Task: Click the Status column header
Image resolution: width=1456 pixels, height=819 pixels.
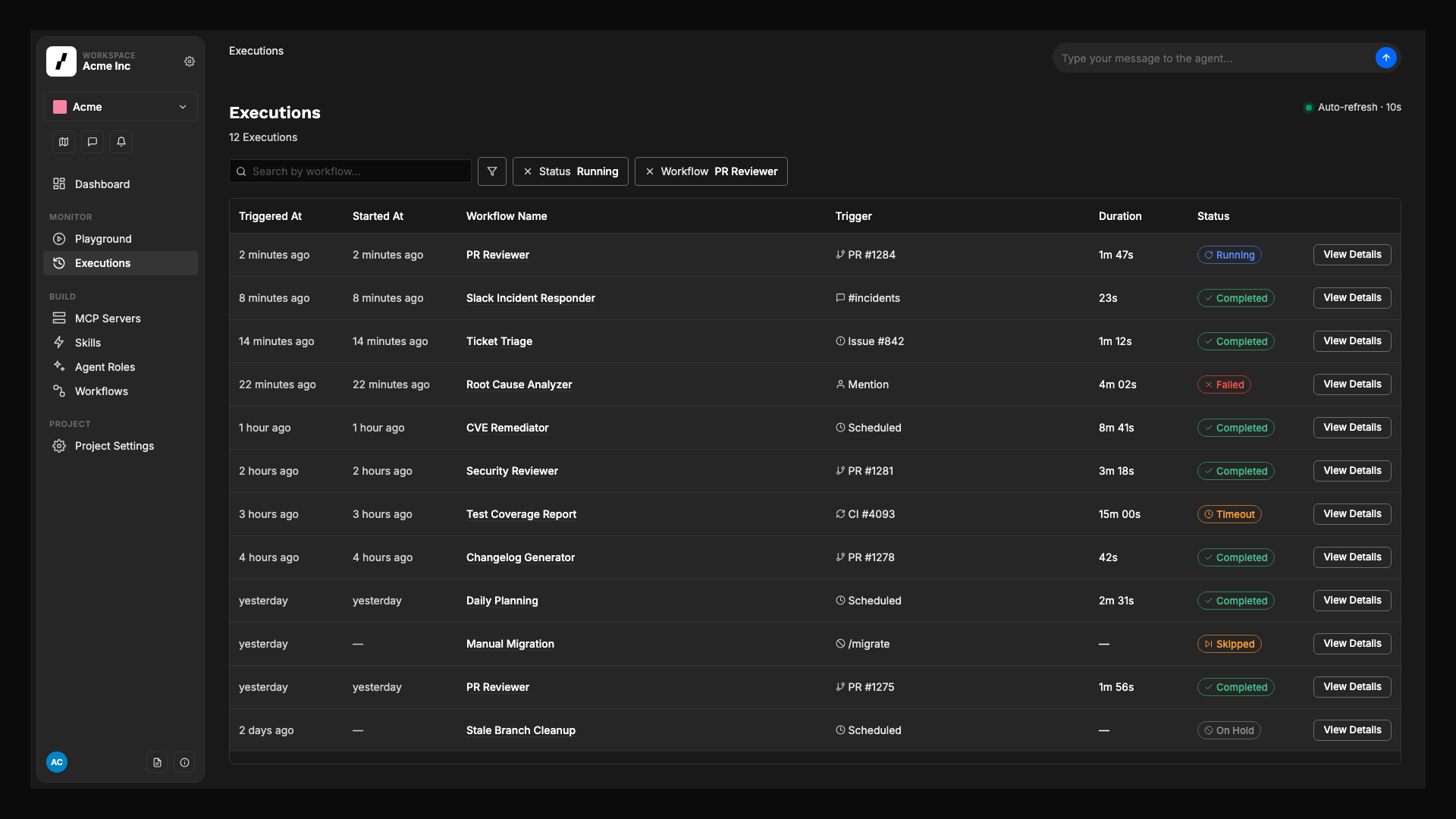Action: pyautogui.click(x=1213, y=216)
